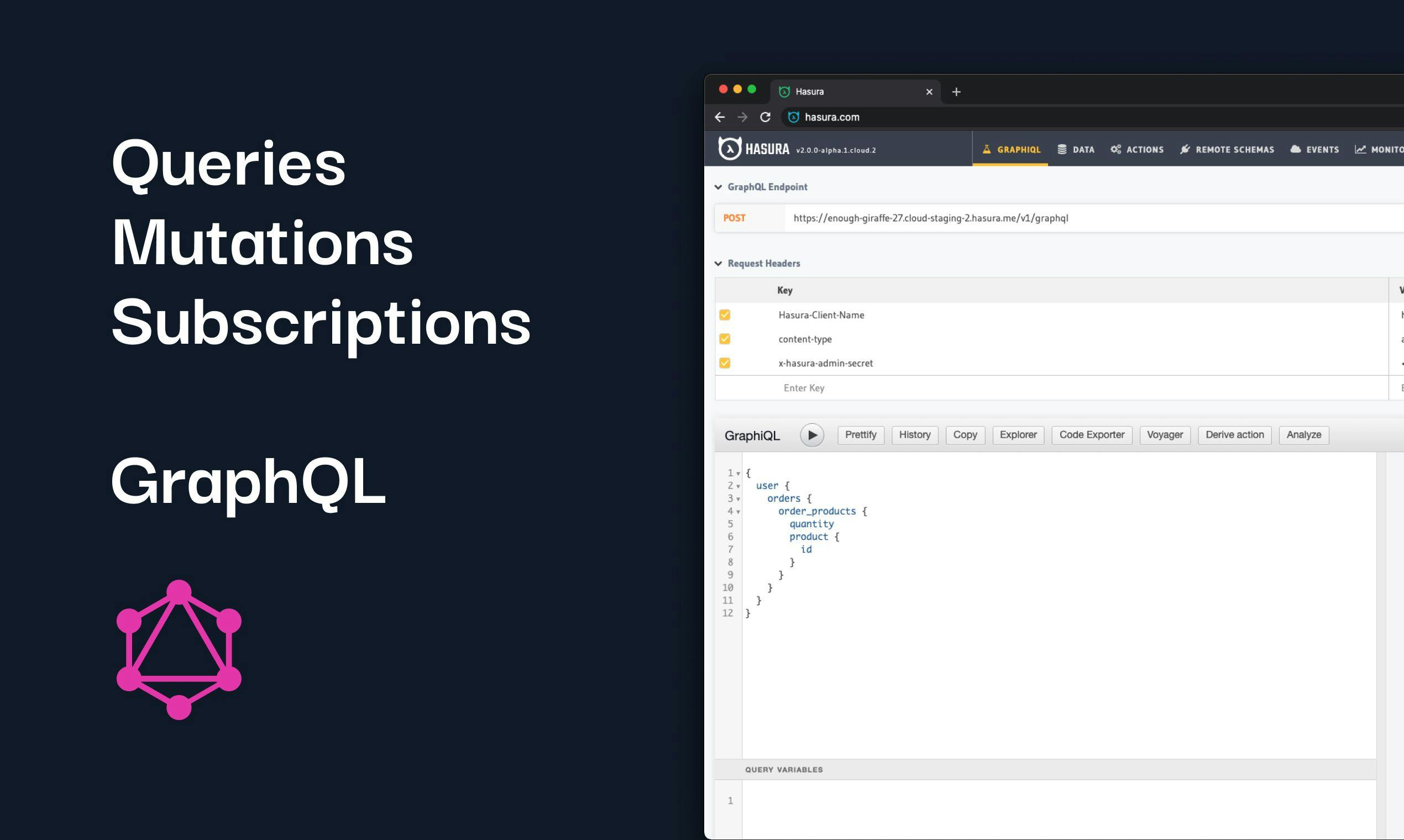Screen dimensions: 1404x840
Task: Open the EVENTS tab
Action: [1314, 149]
